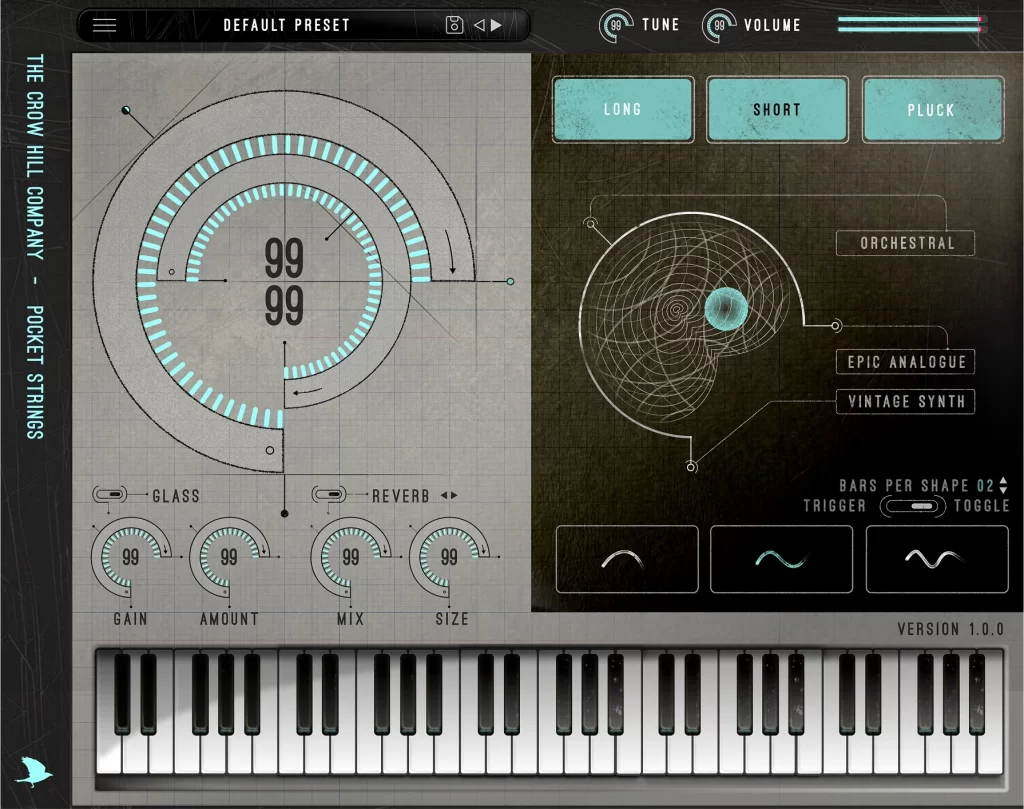The height and width of the screenshot is (809, 1024).
Task: Go to previous preset with left arrow
Action: (478, 25)
